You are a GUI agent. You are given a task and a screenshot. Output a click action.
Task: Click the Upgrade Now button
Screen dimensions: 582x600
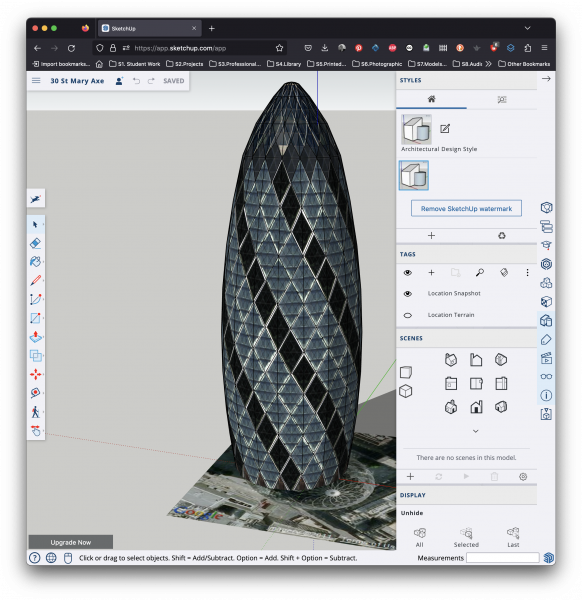[71, 542]
